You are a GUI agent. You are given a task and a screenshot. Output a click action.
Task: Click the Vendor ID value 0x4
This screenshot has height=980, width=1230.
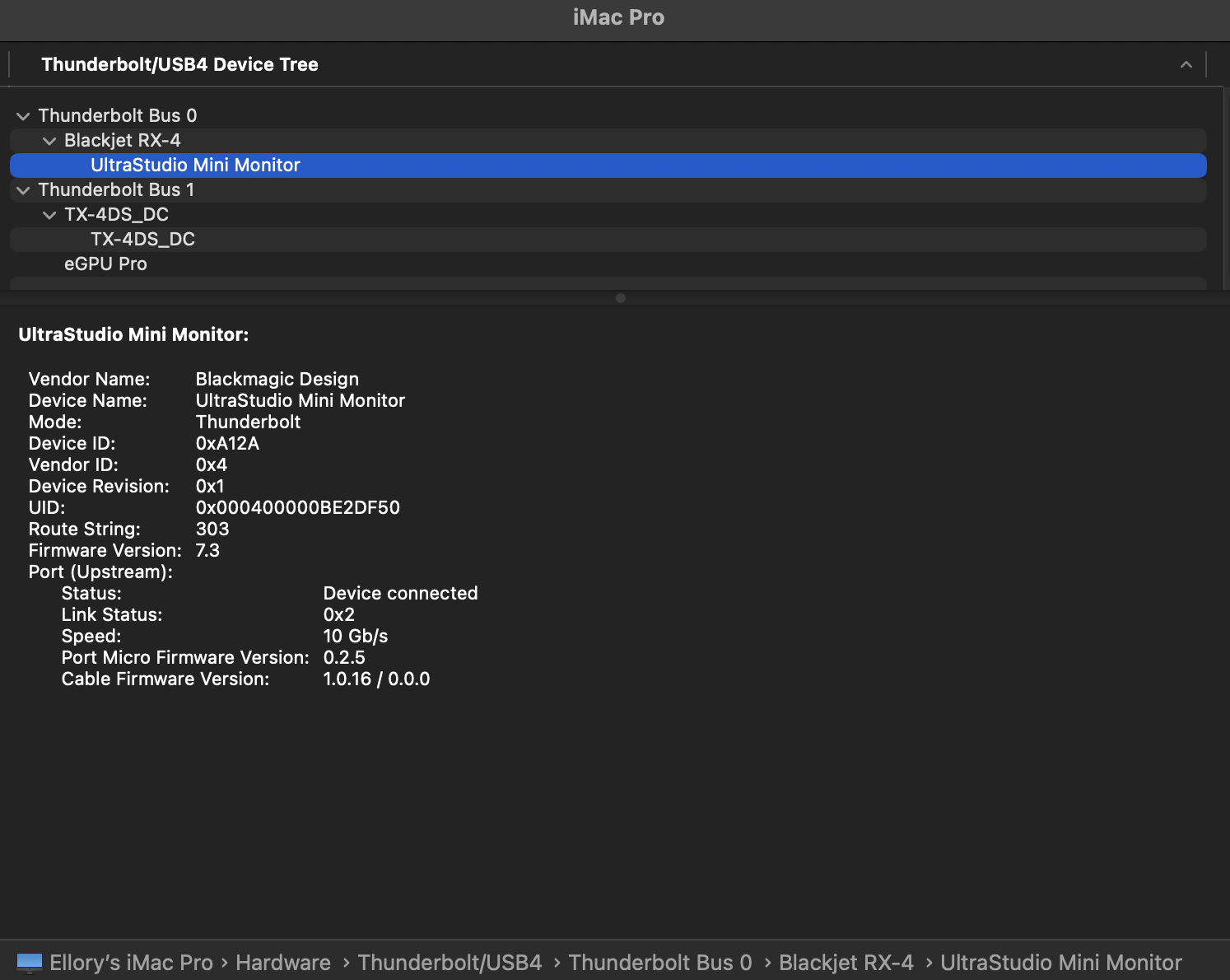212,464
